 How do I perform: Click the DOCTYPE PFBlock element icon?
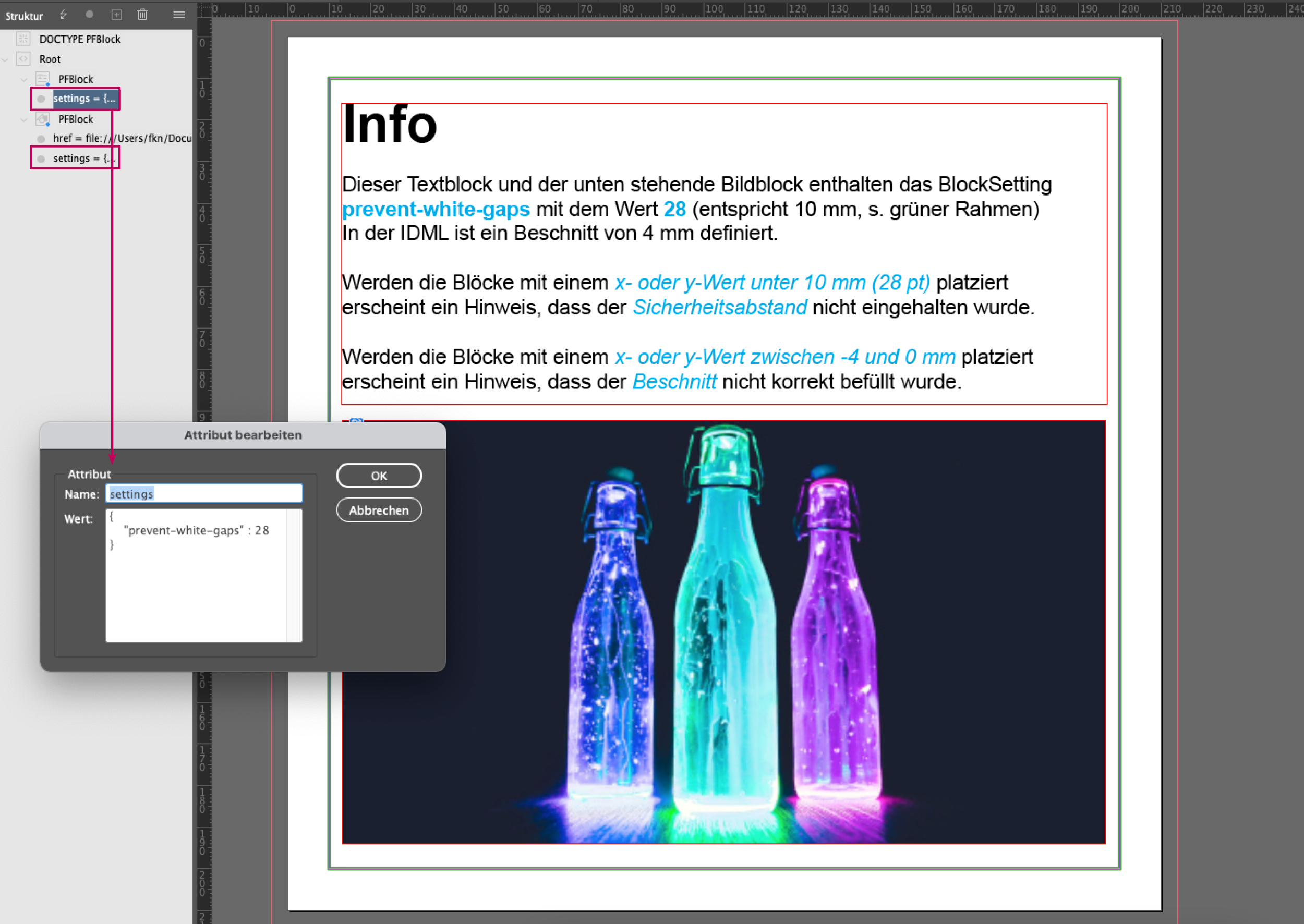23,39
